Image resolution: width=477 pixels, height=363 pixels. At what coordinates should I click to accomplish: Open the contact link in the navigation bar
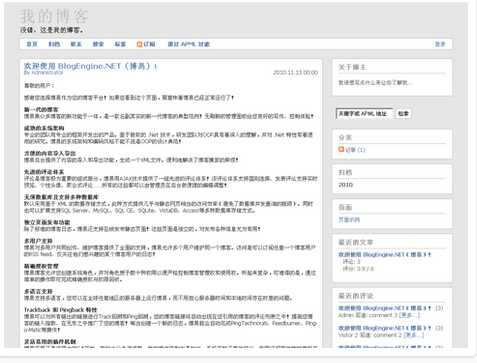76,44
